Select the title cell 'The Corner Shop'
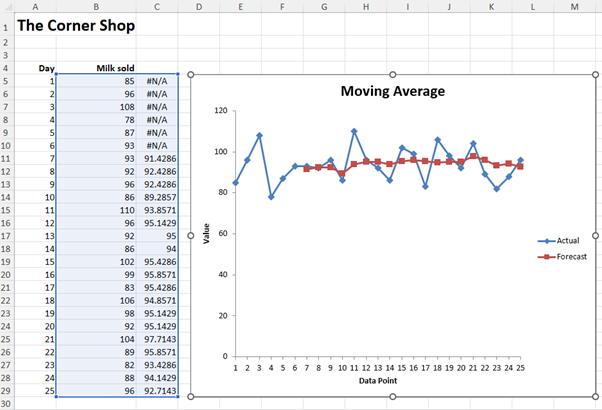Screen dimensions: 602x410 (x=76, y=26)
